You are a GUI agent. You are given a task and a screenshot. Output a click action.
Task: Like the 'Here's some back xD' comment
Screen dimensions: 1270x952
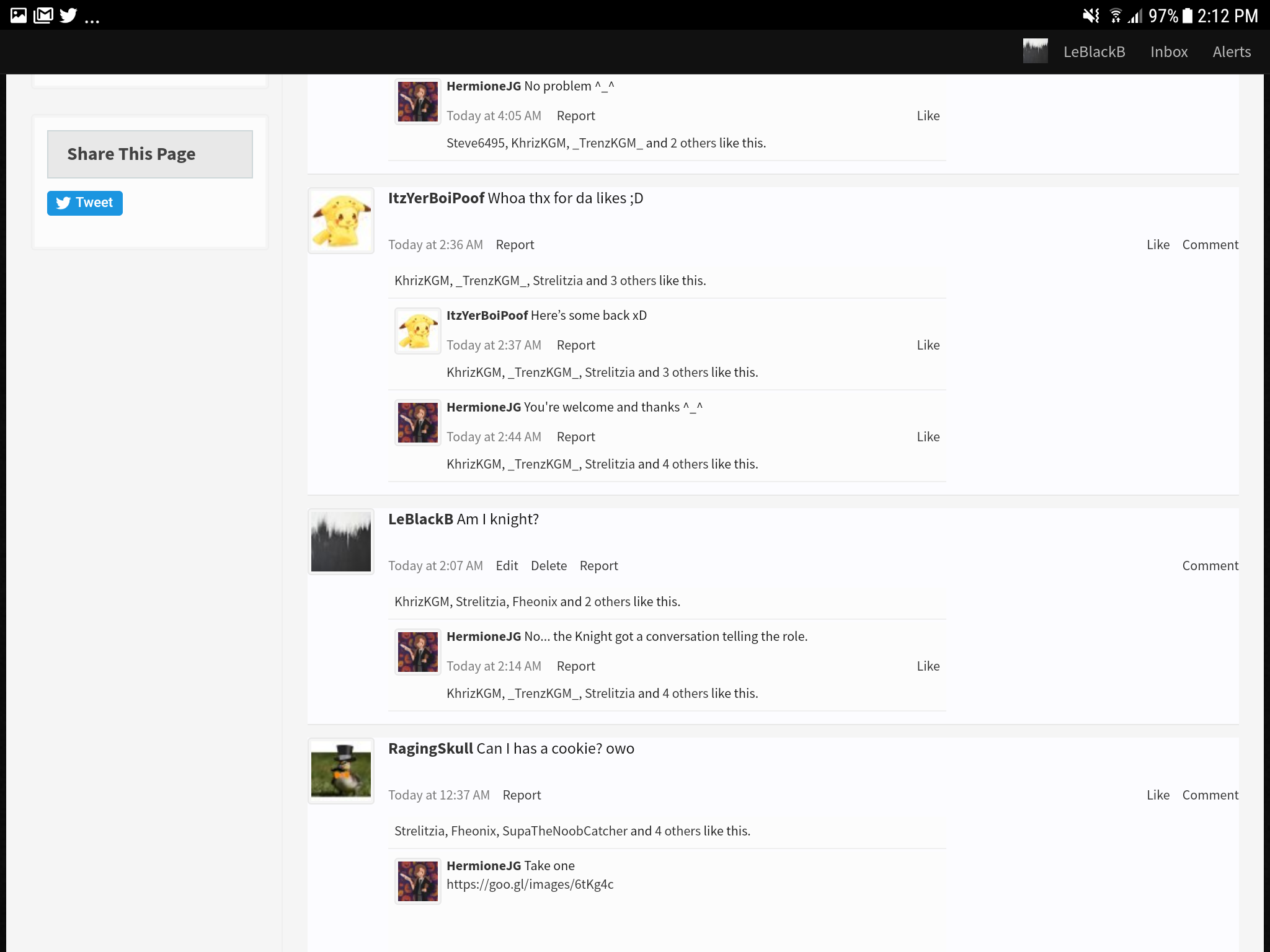point(928,345)
